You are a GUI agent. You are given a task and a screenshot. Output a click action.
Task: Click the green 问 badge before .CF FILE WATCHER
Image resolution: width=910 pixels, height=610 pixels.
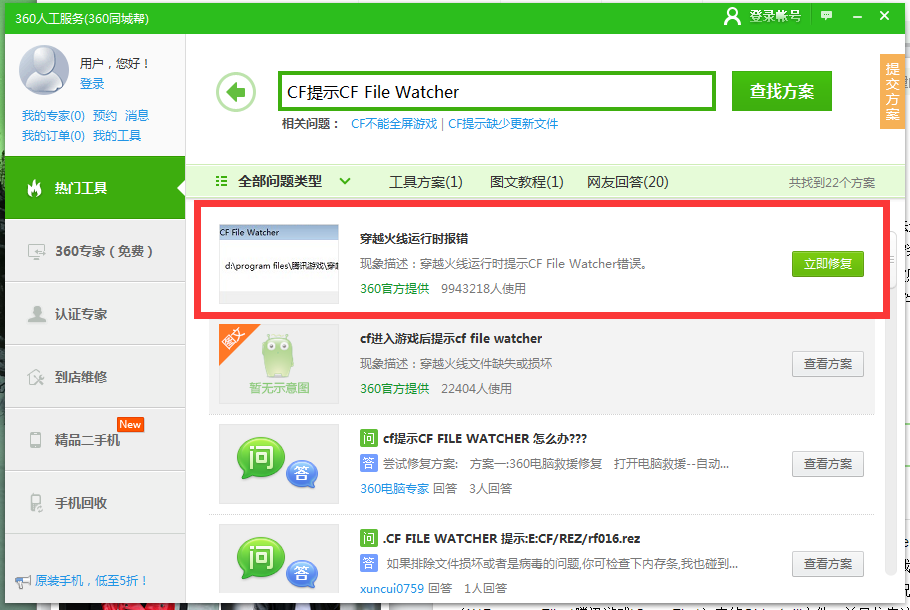[x=369, y=538]
